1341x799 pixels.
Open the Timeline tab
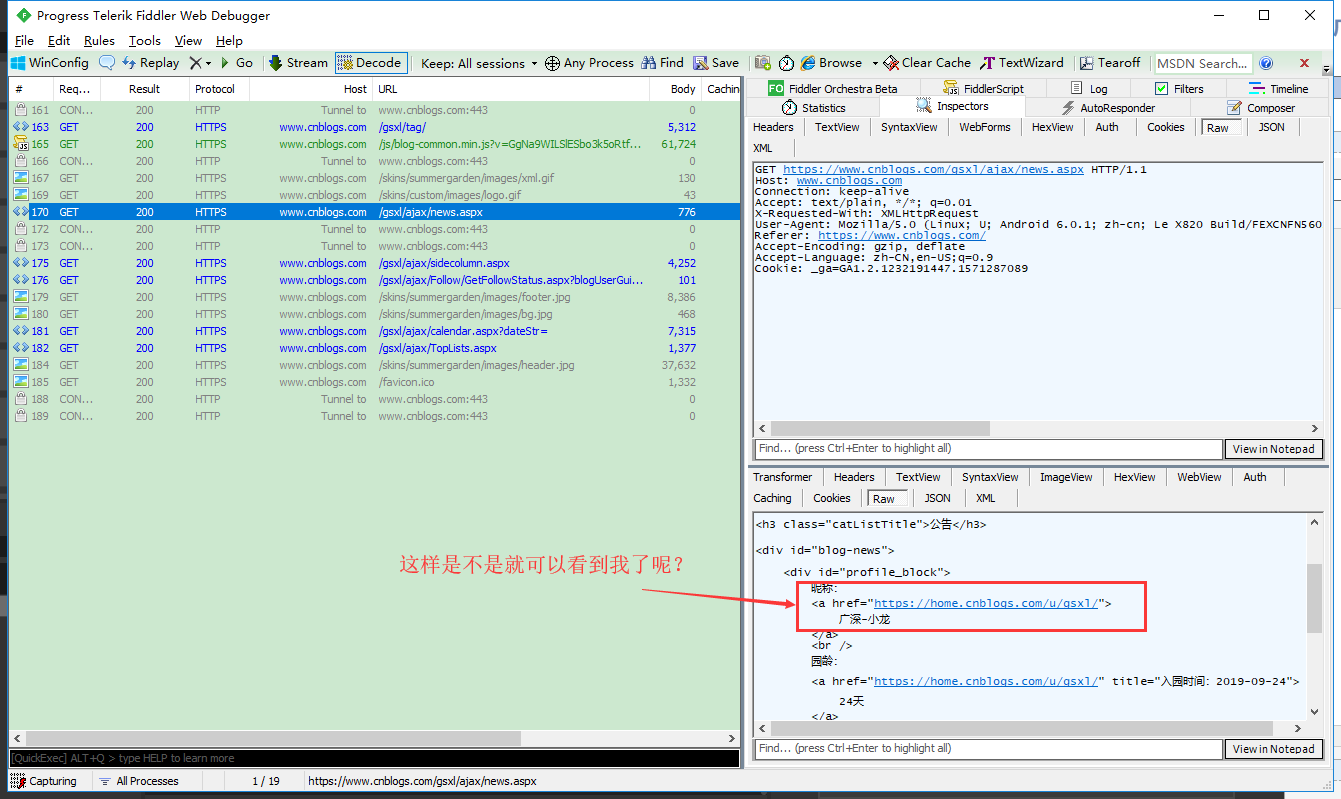1279,89
